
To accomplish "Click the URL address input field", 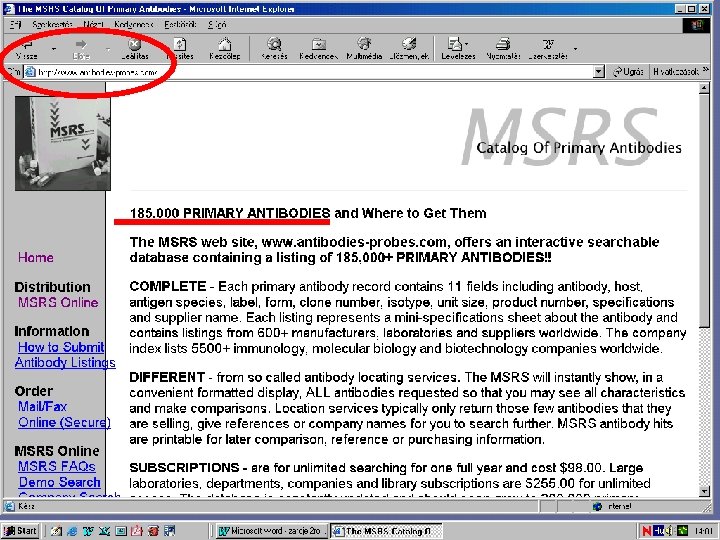I will click(308, 72).
